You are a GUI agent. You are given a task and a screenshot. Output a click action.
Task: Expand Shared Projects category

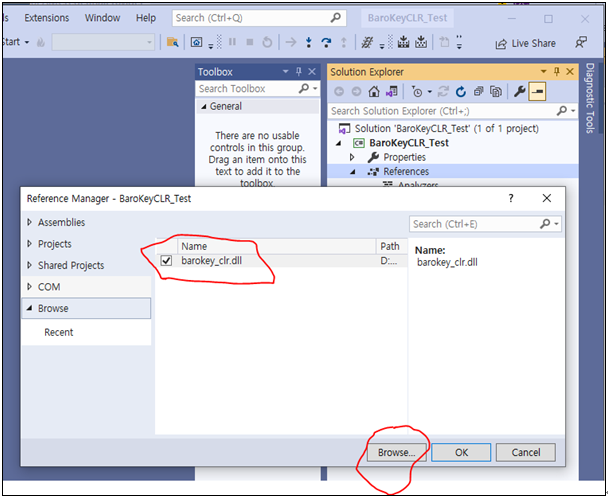point(29,265)
